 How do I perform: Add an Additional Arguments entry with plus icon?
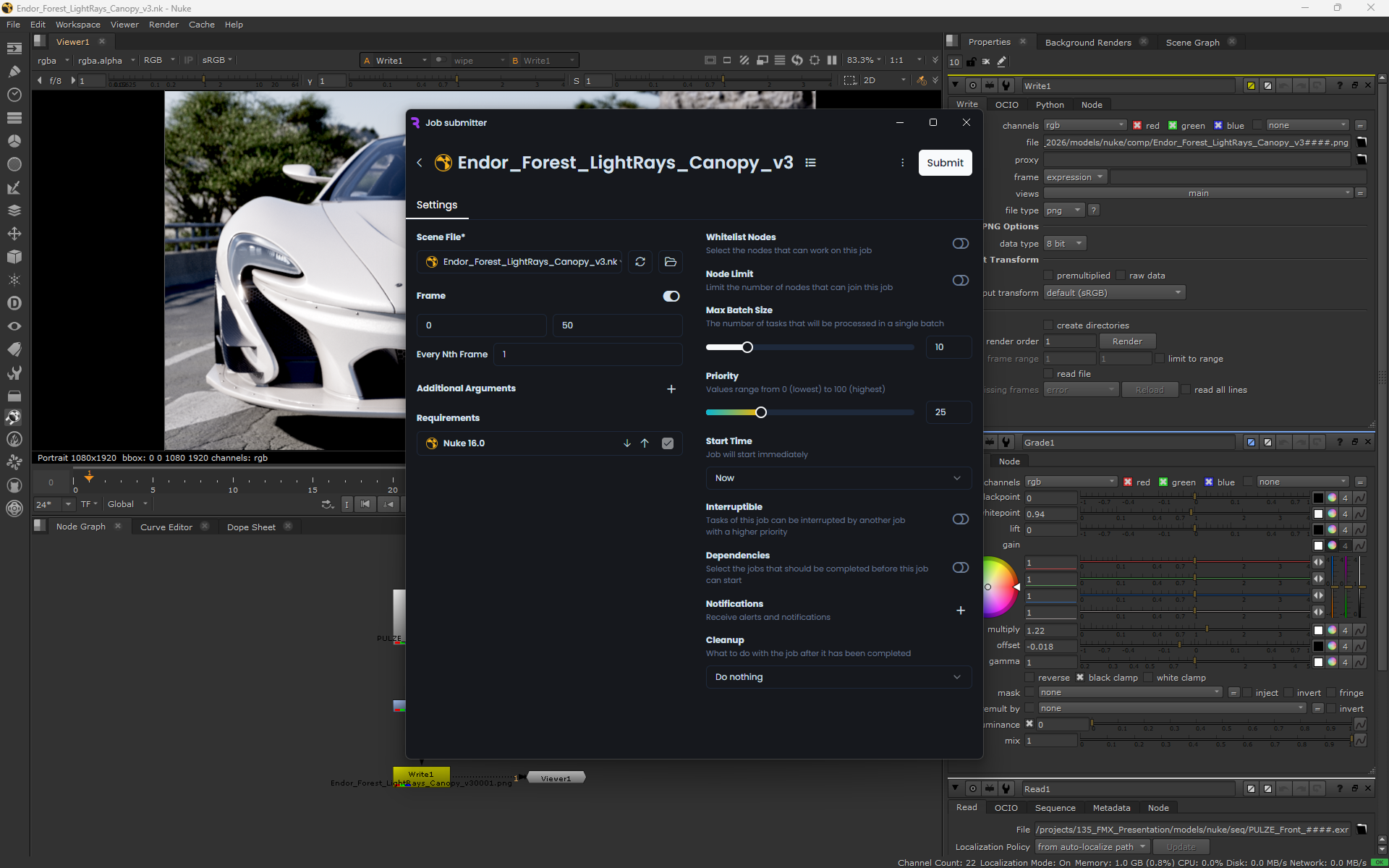pyautogui.click(x=671, y=389)
